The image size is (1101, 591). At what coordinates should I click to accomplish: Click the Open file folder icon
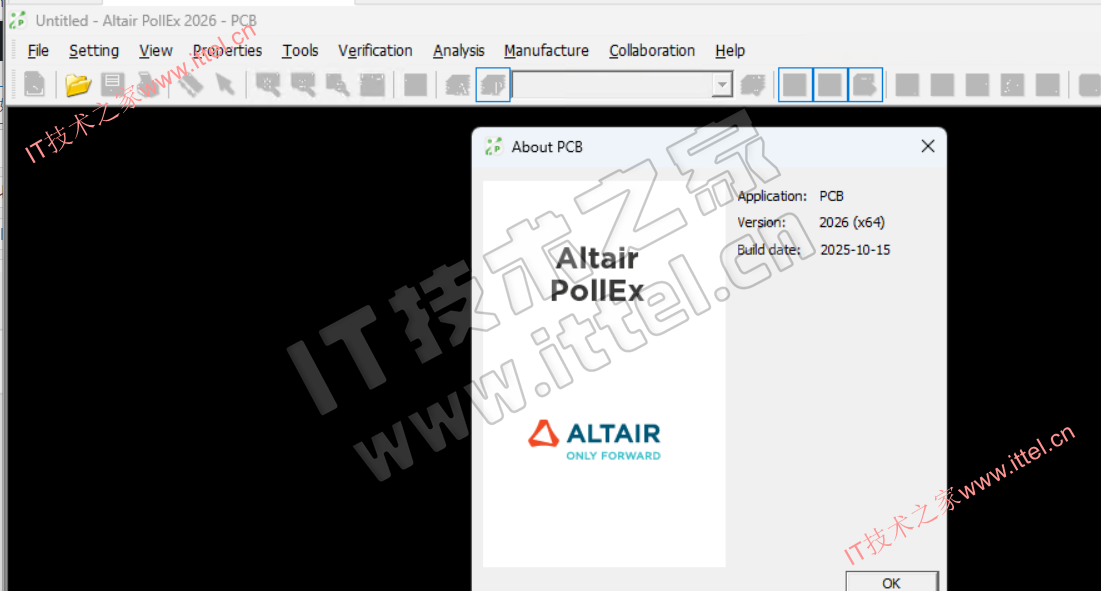78,85
